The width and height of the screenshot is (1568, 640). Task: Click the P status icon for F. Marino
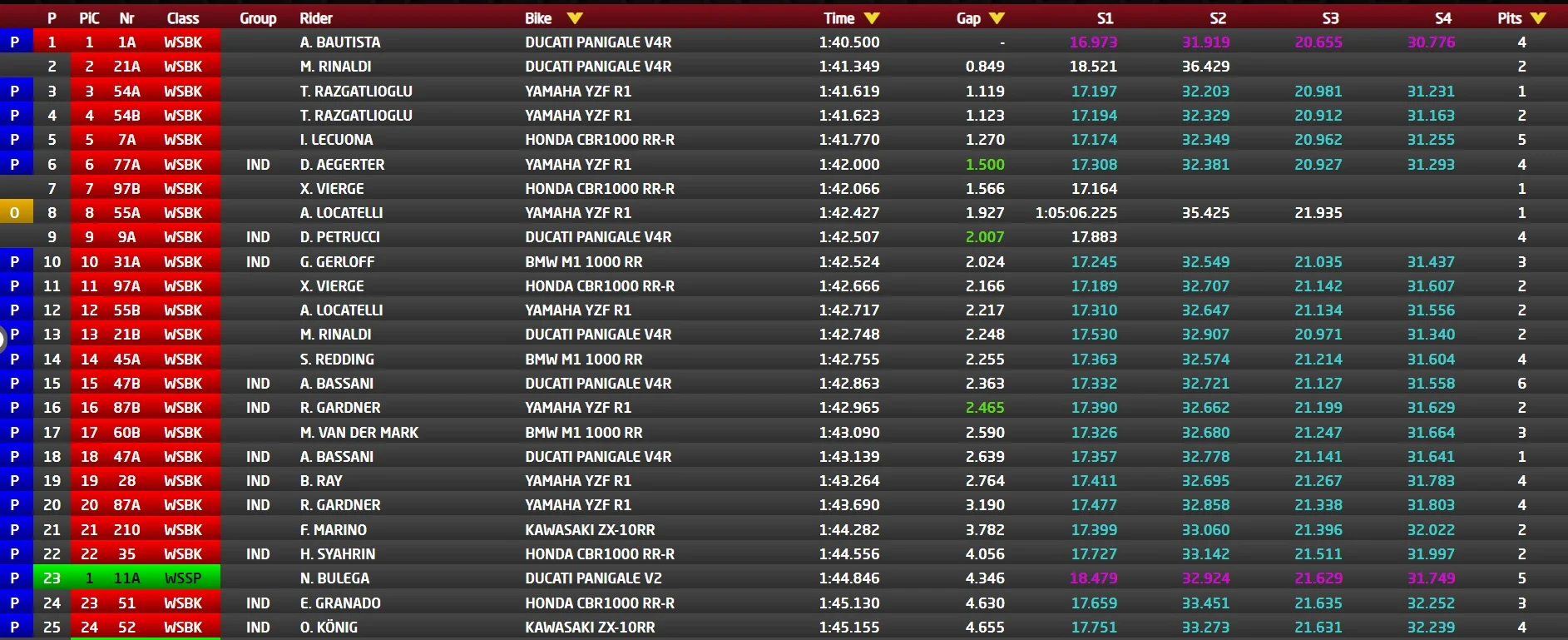pos(15,530)
